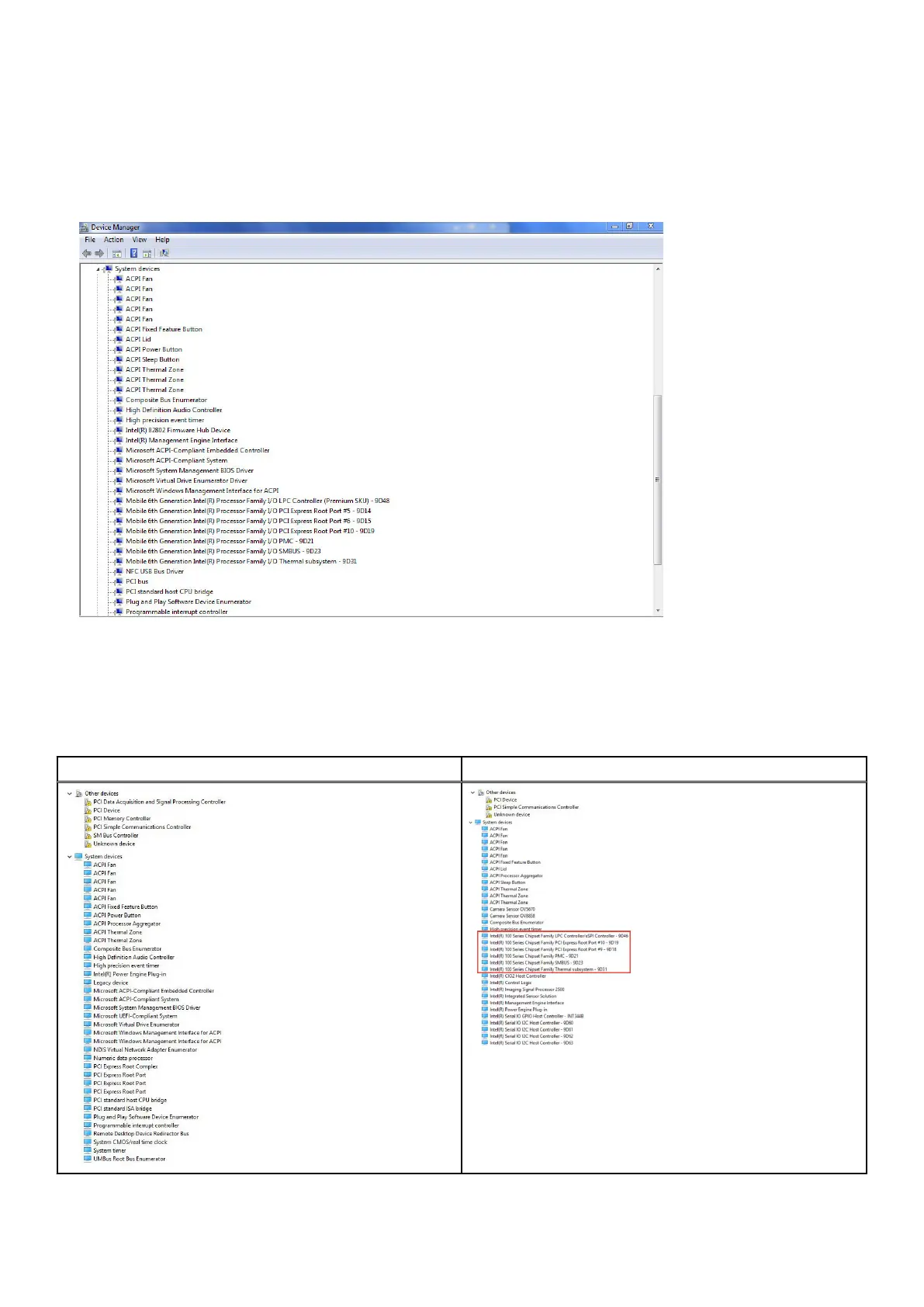Viewport: 924px width, 1307px height.
Task: Select Legacy device in lower-left tree
Action: (x=111, y=983)
